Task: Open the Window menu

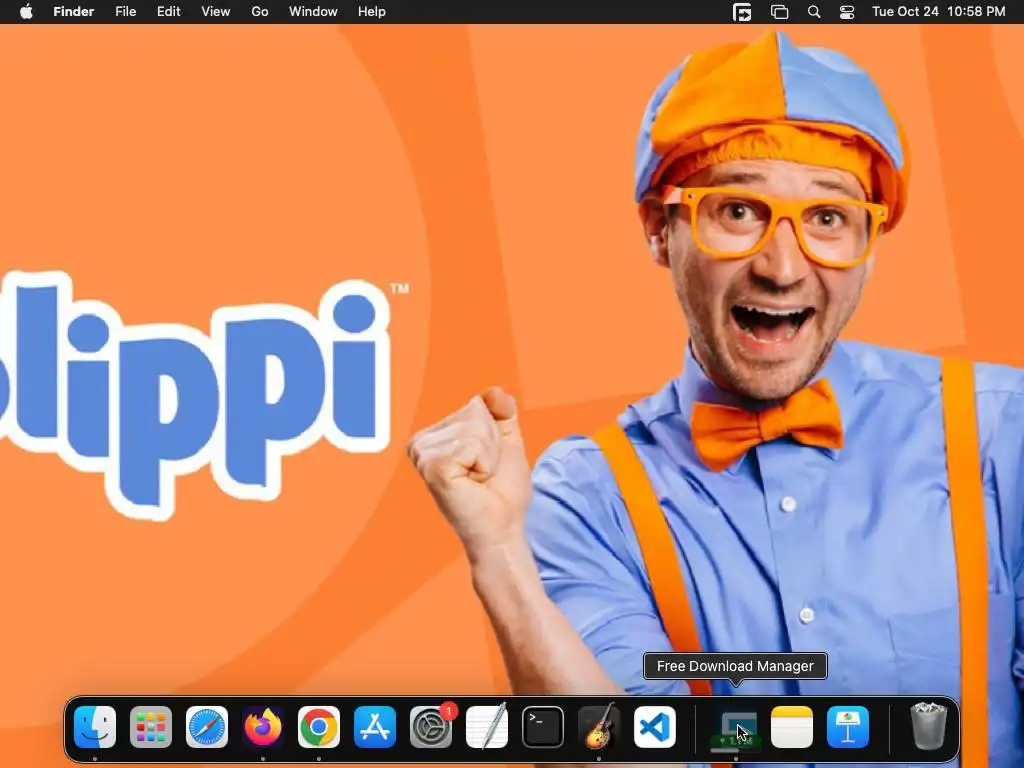Action: tap(313, 12)
